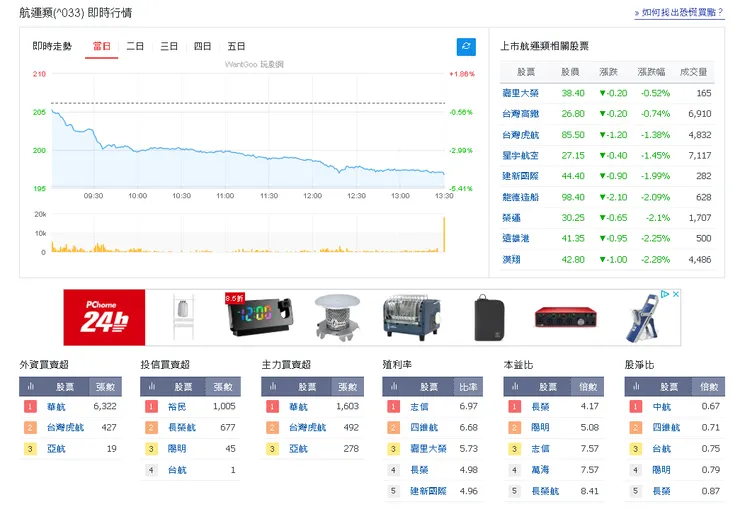Open 長榮航 in 投信買賣超 ranking

click(182, 427)
